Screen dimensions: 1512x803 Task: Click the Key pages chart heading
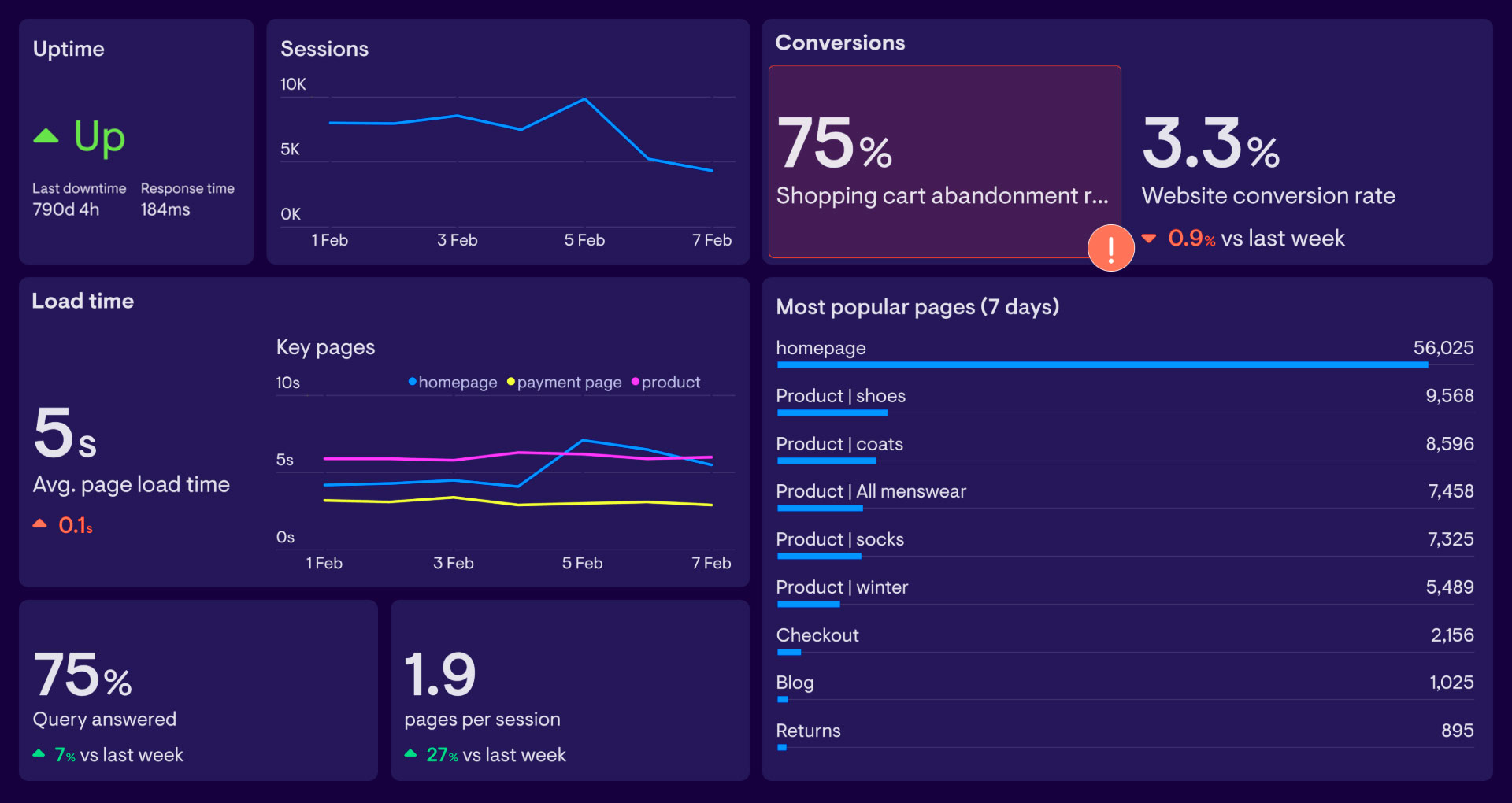coord(325,347)
